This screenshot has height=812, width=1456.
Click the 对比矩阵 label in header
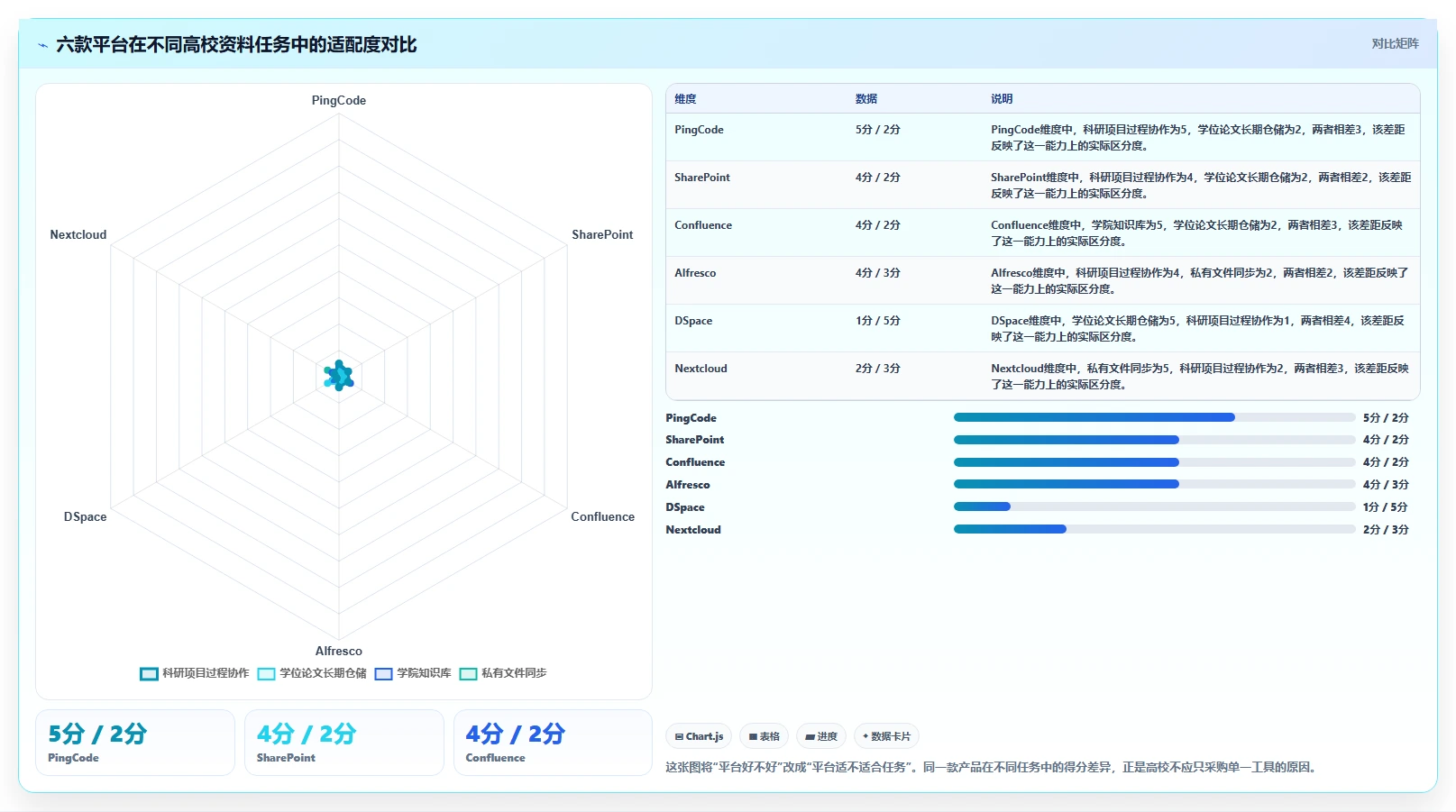1395,43
